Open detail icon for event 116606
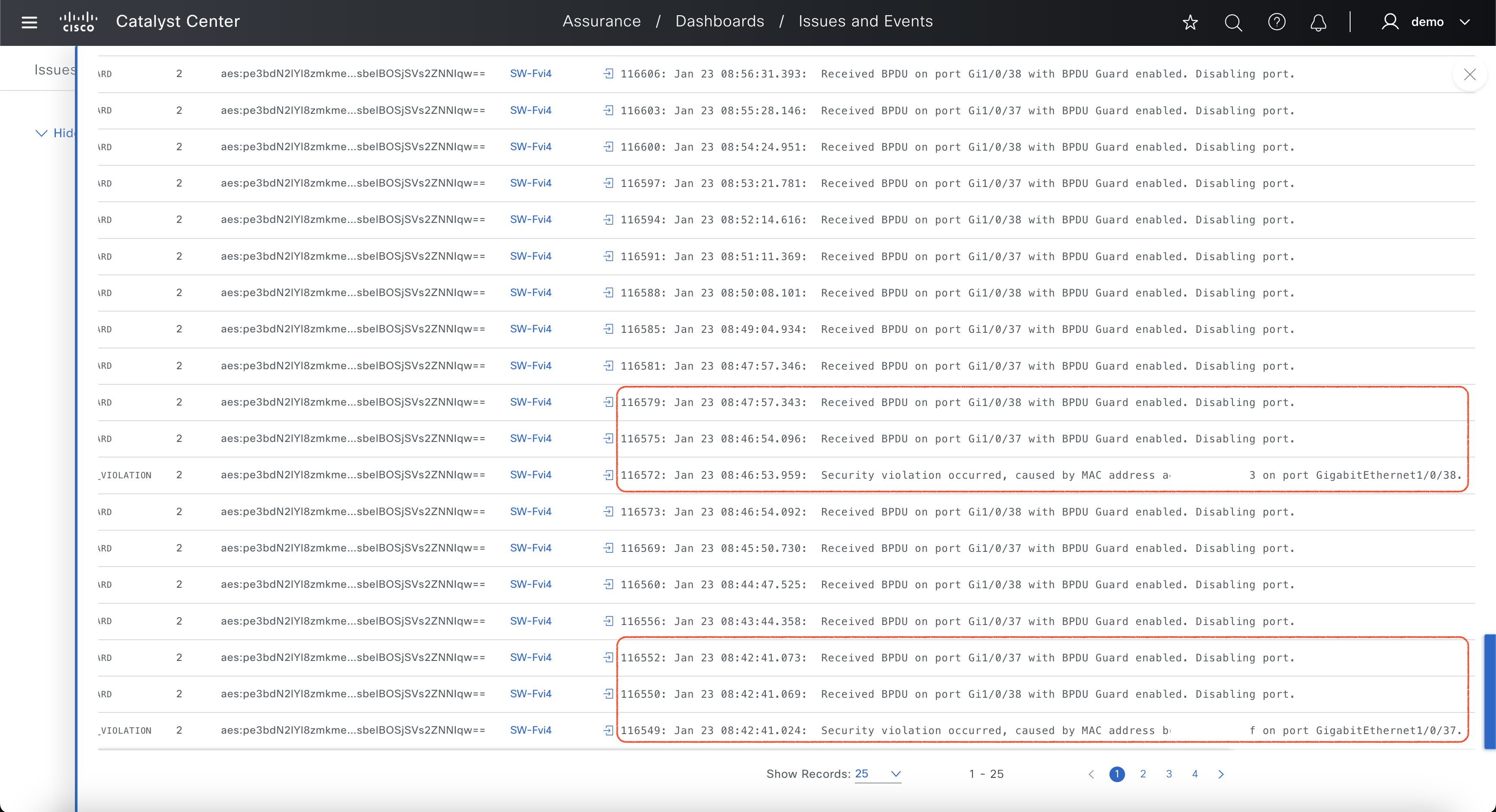Screen dimensions: 1496x812 [x=608, y=74]
